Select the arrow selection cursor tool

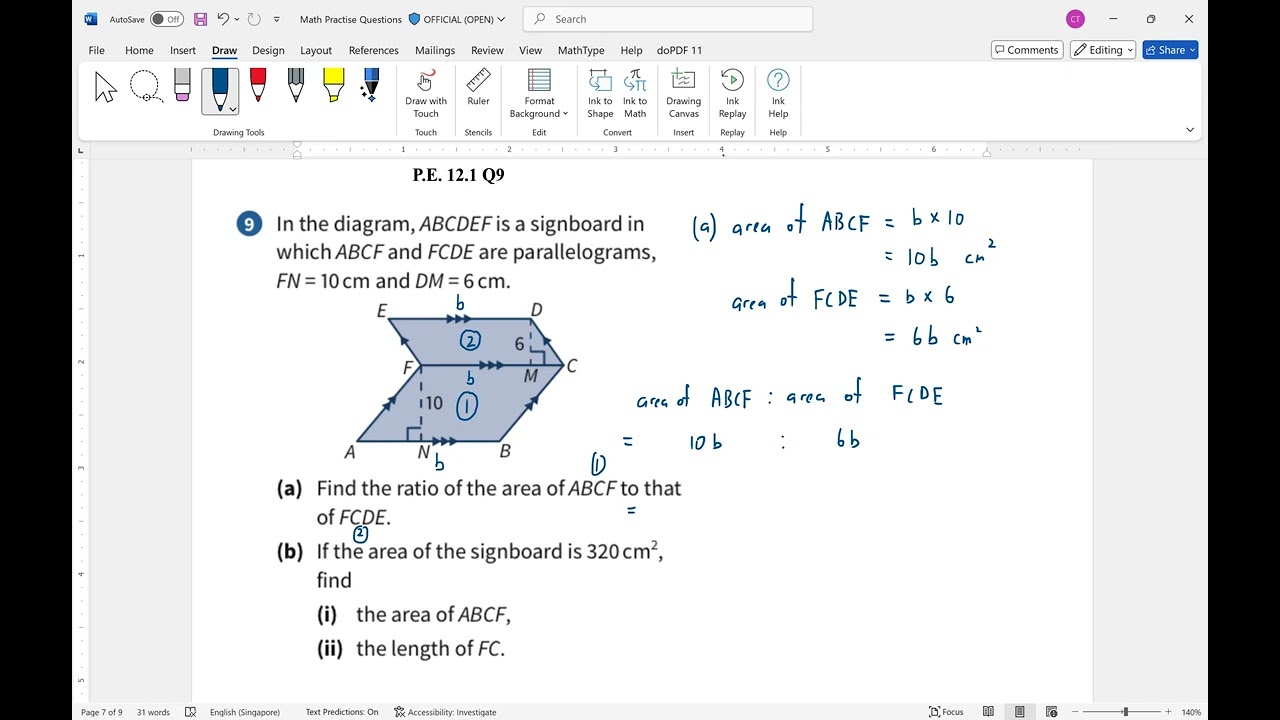[x=106, y=88]
